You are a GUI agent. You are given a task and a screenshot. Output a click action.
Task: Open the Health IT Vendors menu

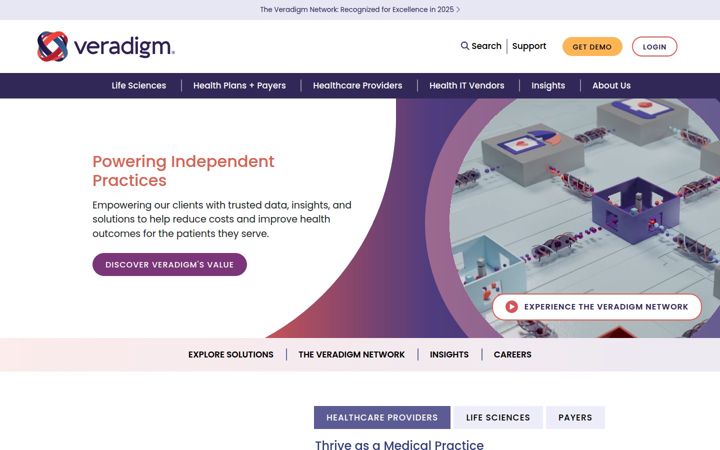point(467,85)
